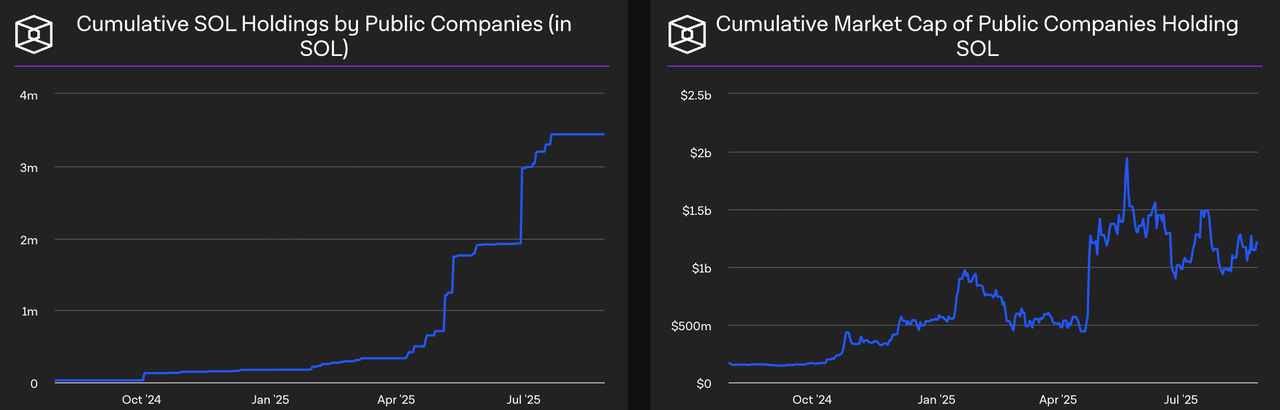Click the Jul '25 label on the market cap chart
Image resolution: width=1280 pixels, height=410 pixels.
click(x=1182, y=400)
